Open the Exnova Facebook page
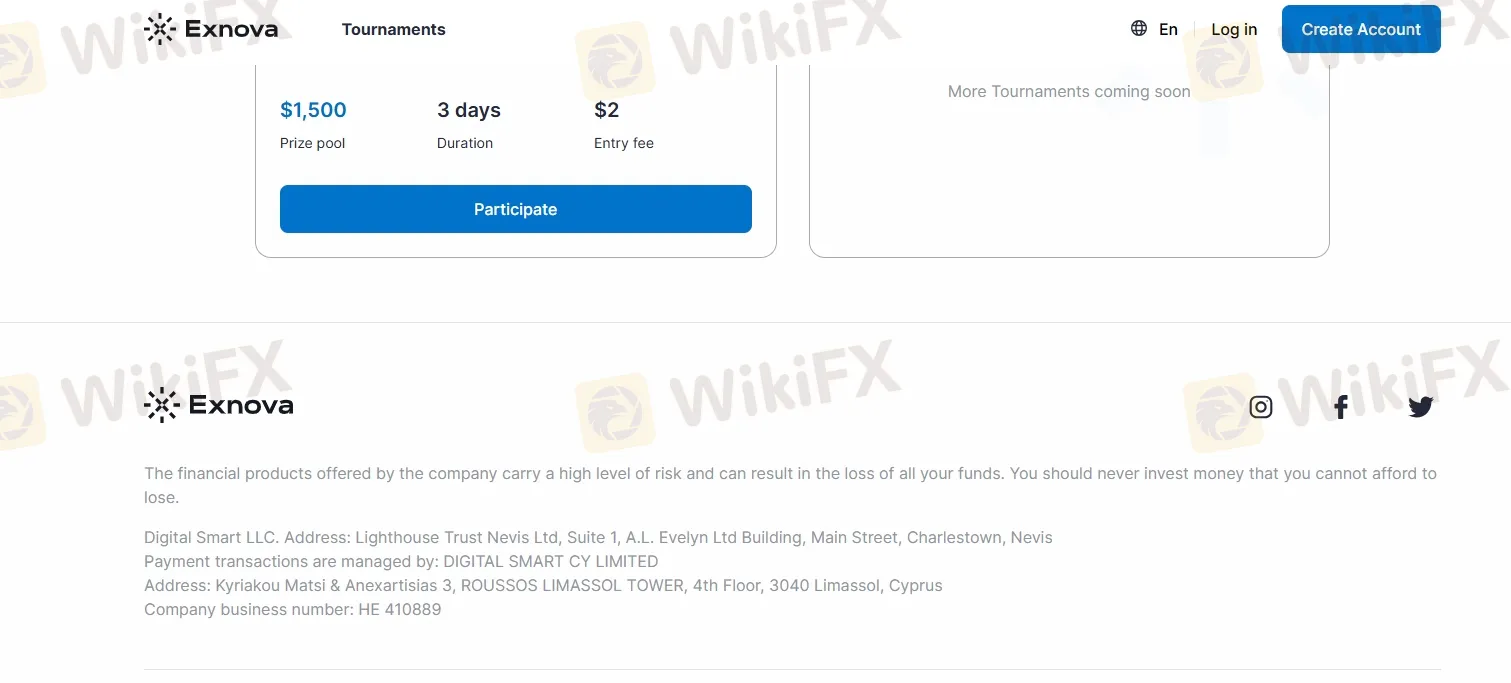Screen dimensions: 1511x683 coord(1341,407)
